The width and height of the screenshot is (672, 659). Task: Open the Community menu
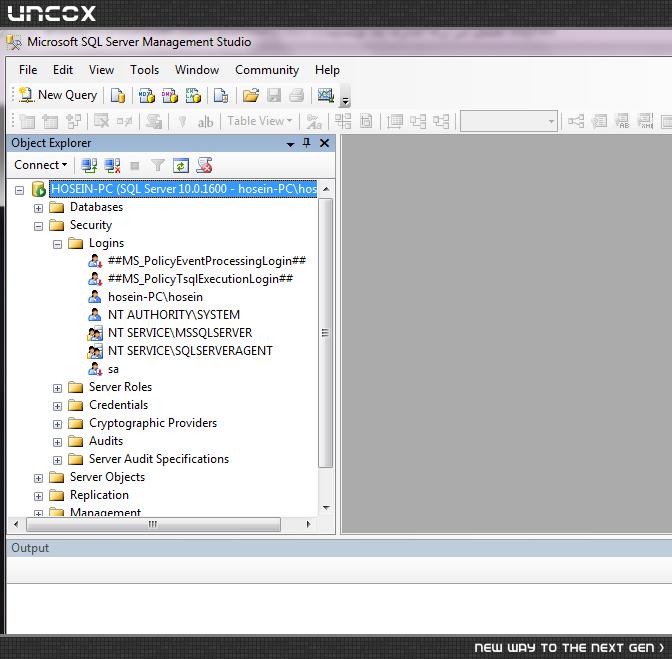tap(267, 70)
